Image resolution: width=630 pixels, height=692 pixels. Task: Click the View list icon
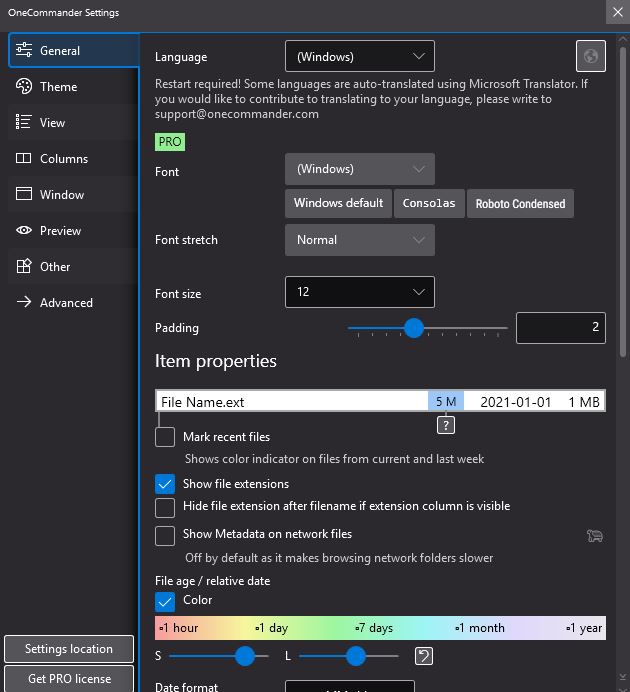pos(24,122)
